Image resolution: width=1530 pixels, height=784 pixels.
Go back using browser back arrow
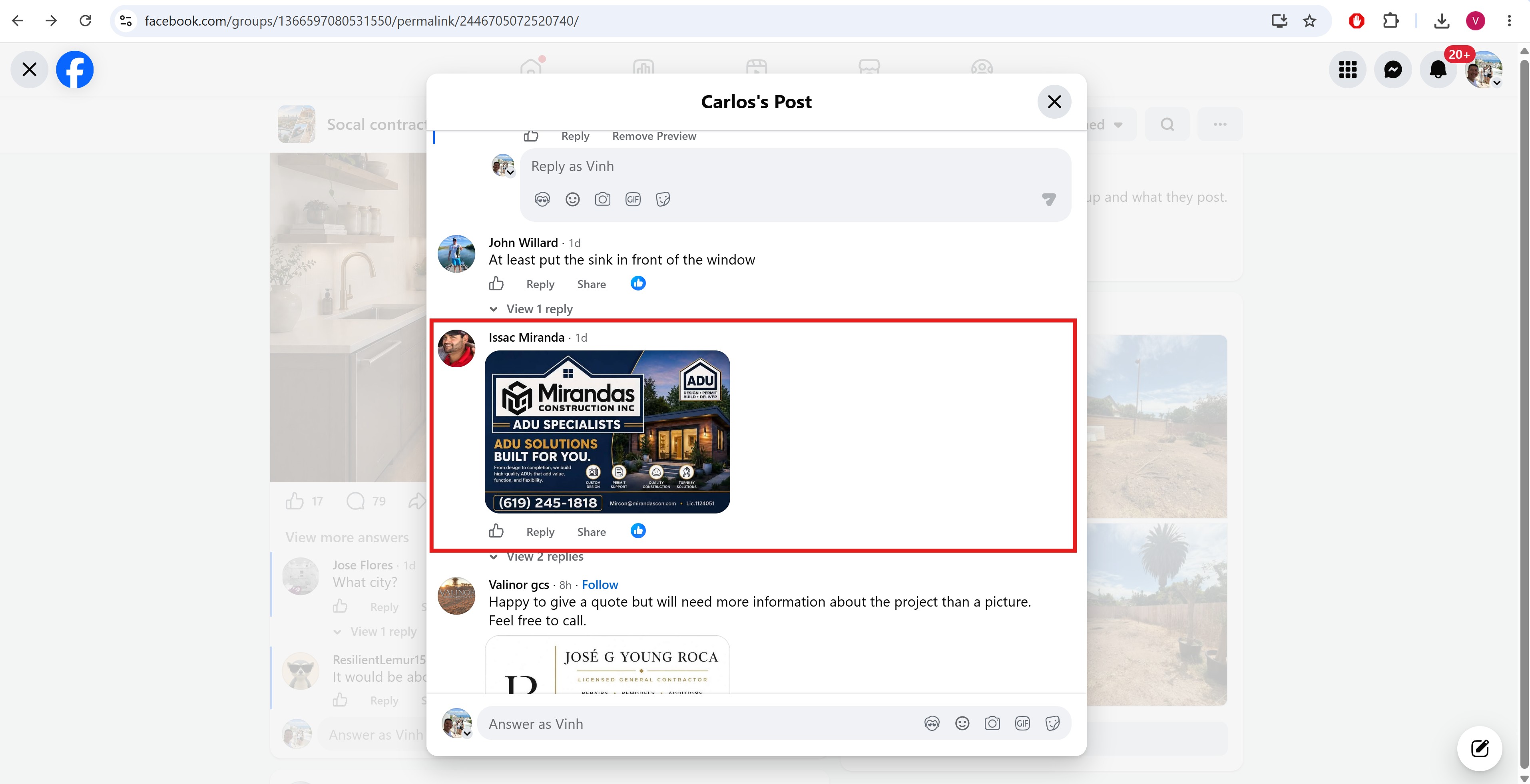pyautogui.click(x=18, y=21)
